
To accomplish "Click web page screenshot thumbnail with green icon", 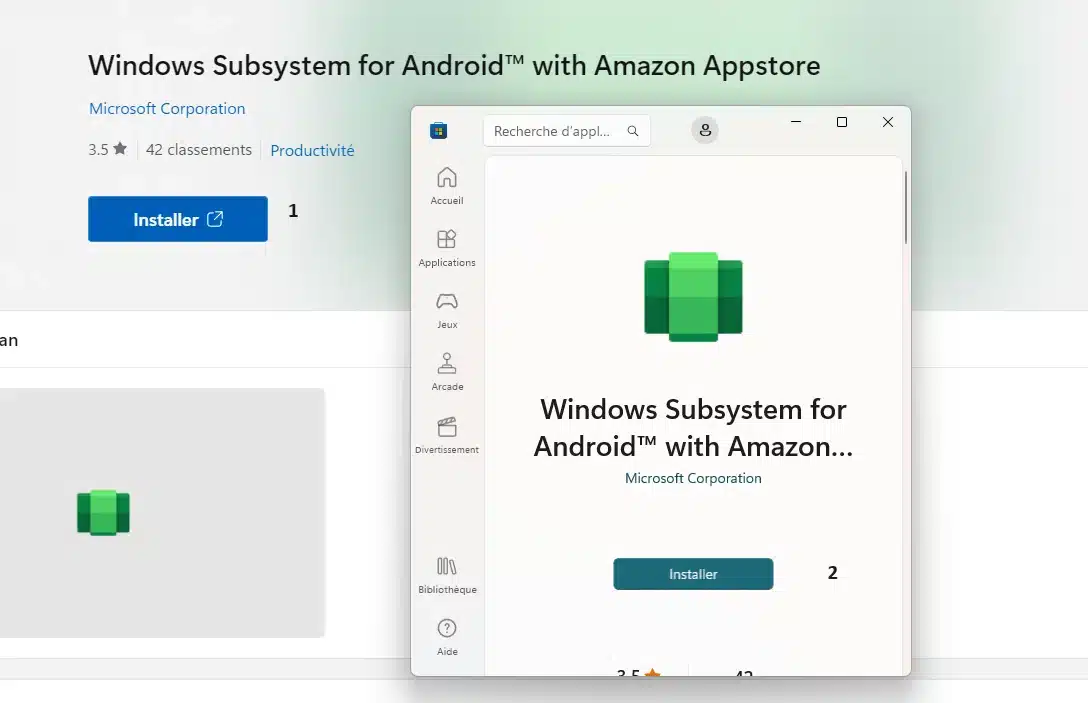I will coord(162,513).
